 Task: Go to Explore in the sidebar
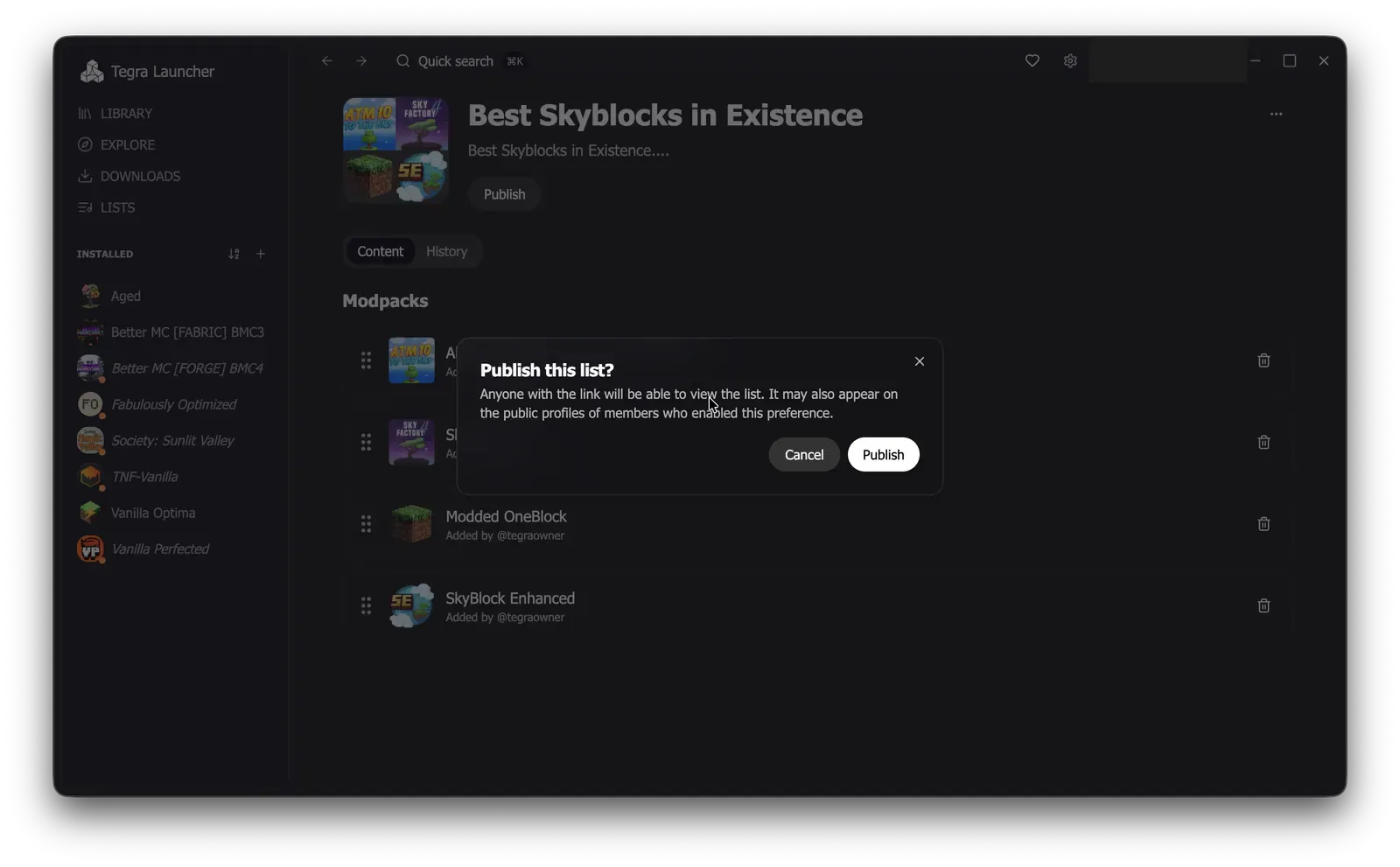[115, 145]
